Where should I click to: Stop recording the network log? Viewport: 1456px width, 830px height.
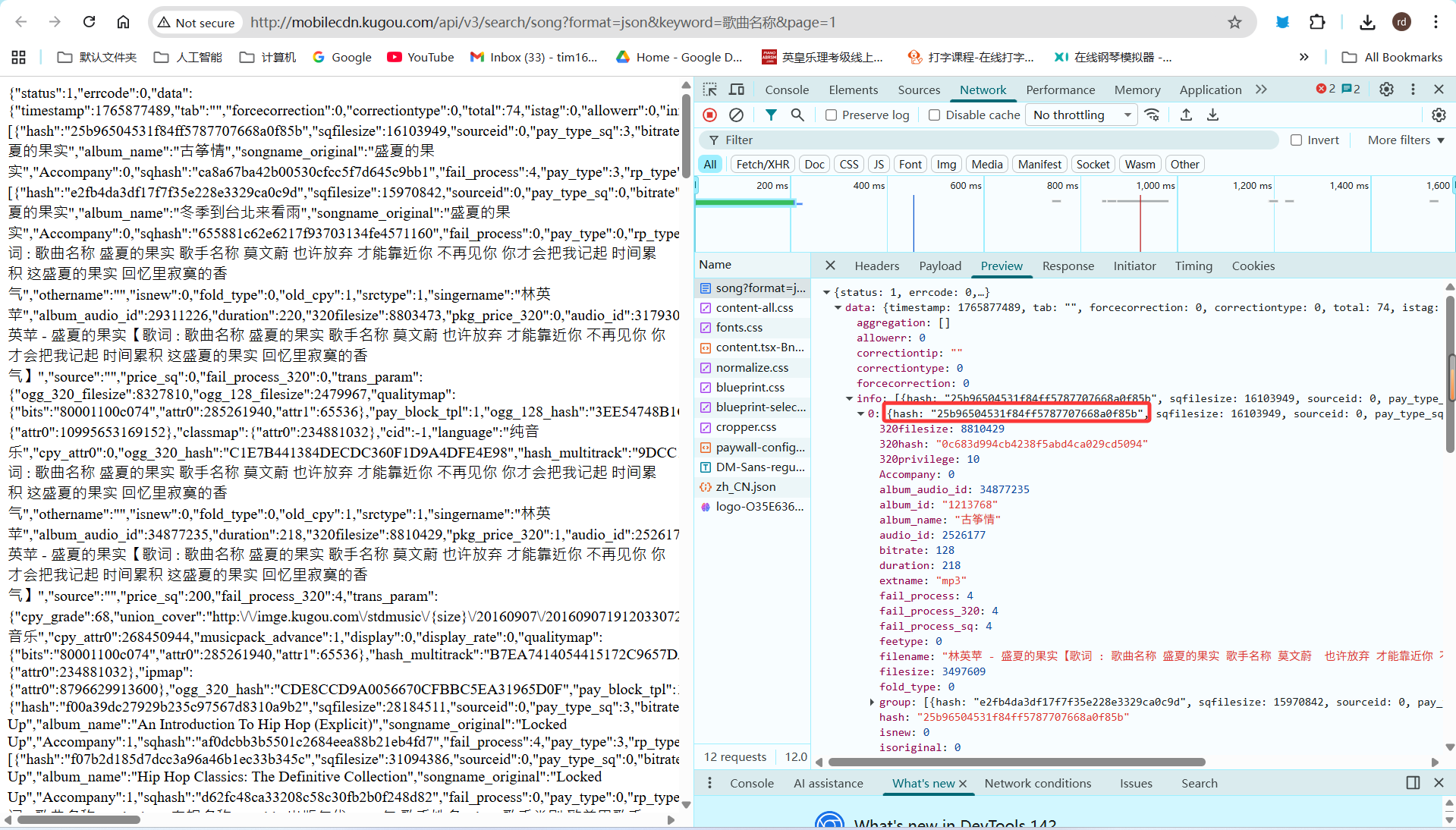click(709, 115)
